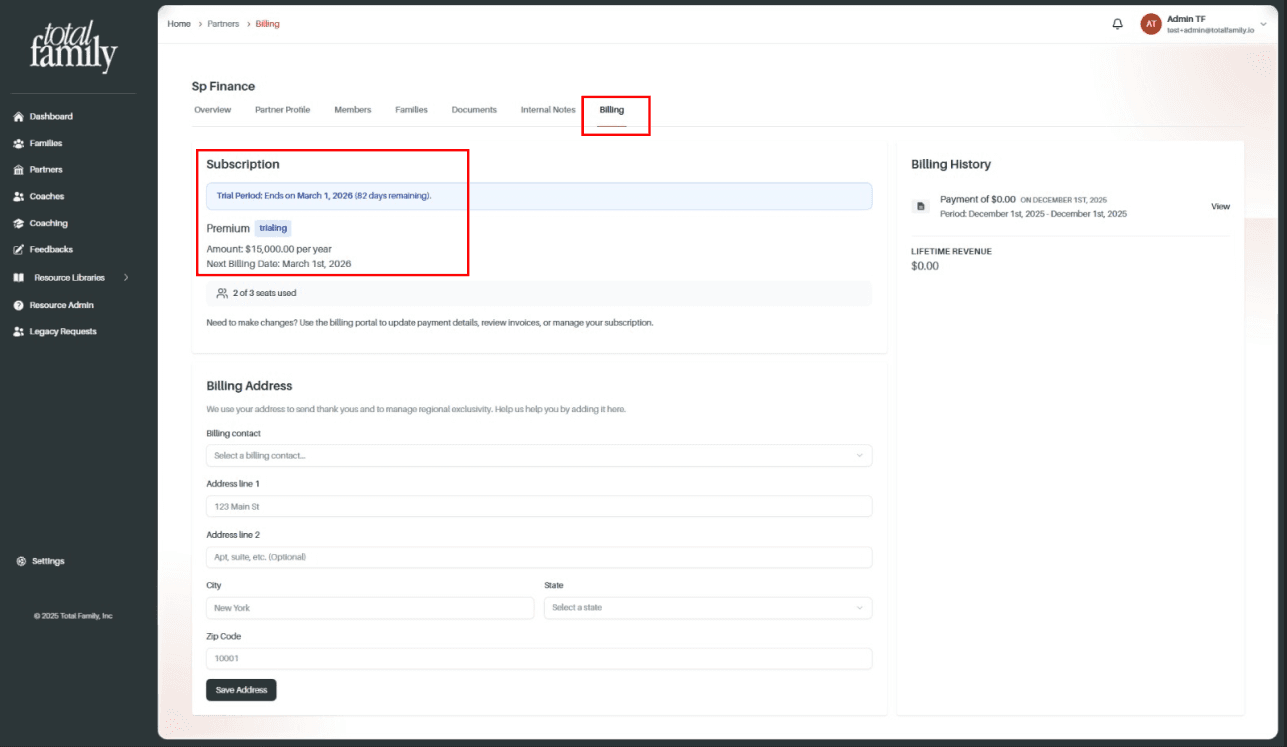Screen dimensions: 1287x747
Task: Click Partners in the breadcrumb
Action: tap(223, 24)
